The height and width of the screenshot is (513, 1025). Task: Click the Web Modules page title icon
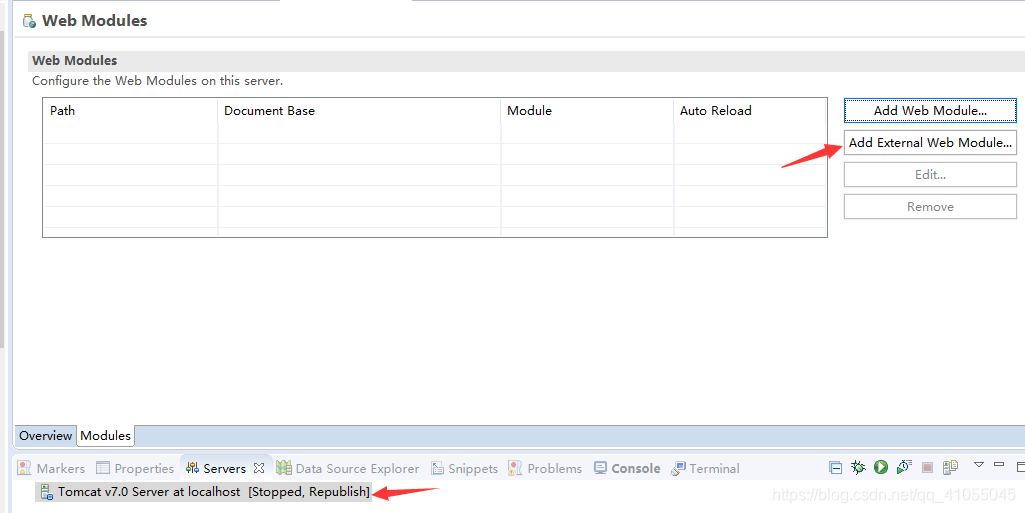(29, 21)
